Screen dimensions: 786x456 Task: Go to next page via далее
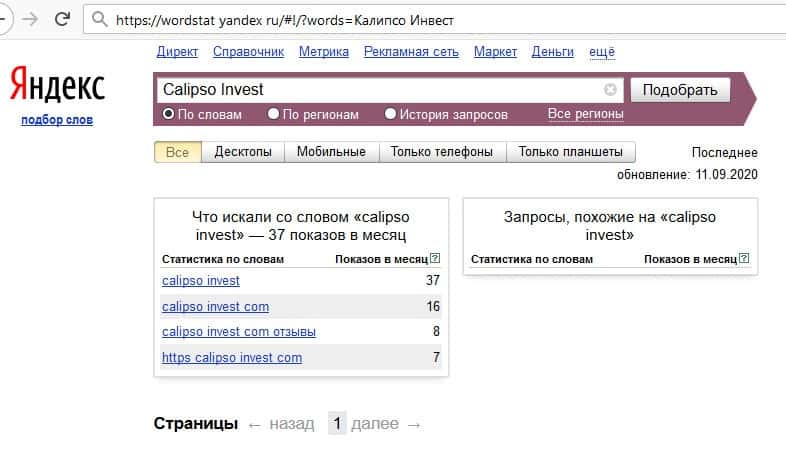(375, 424)
